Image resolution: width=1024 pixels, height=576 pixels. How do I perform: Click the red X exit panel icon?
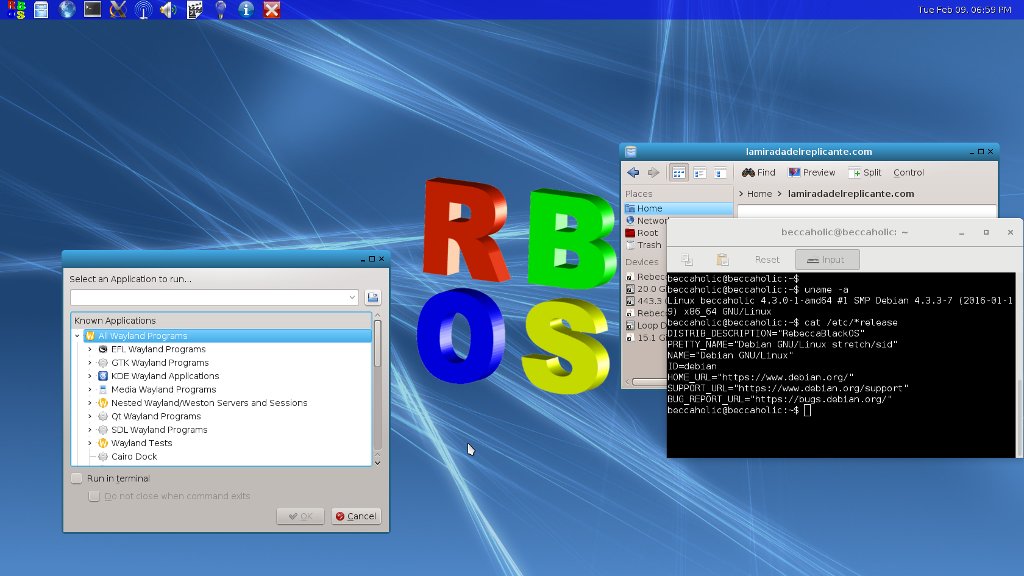[x=272, y=9]
